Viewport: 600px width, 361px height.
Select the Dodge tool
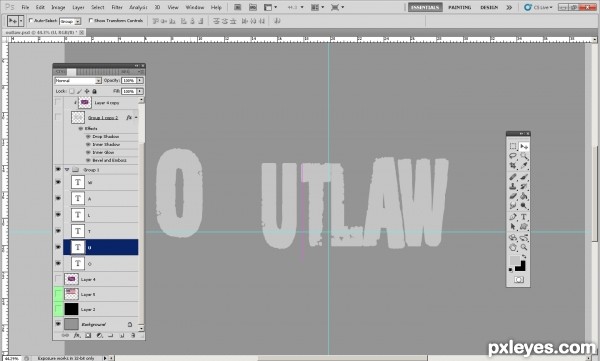pyautogui.click(x=524, y=206)
